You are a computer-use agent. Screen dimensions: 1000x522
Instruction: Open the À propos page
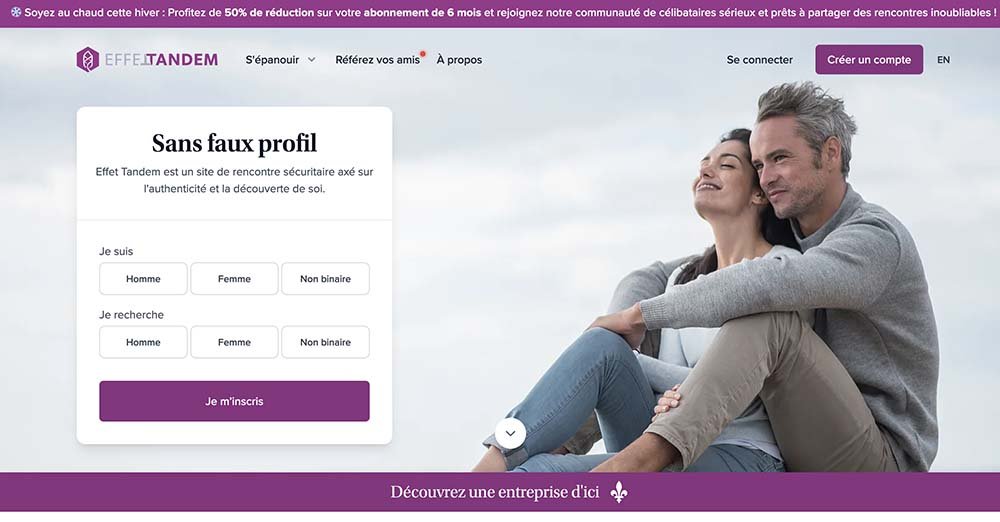pyautogui.click(x=459, y=60)
